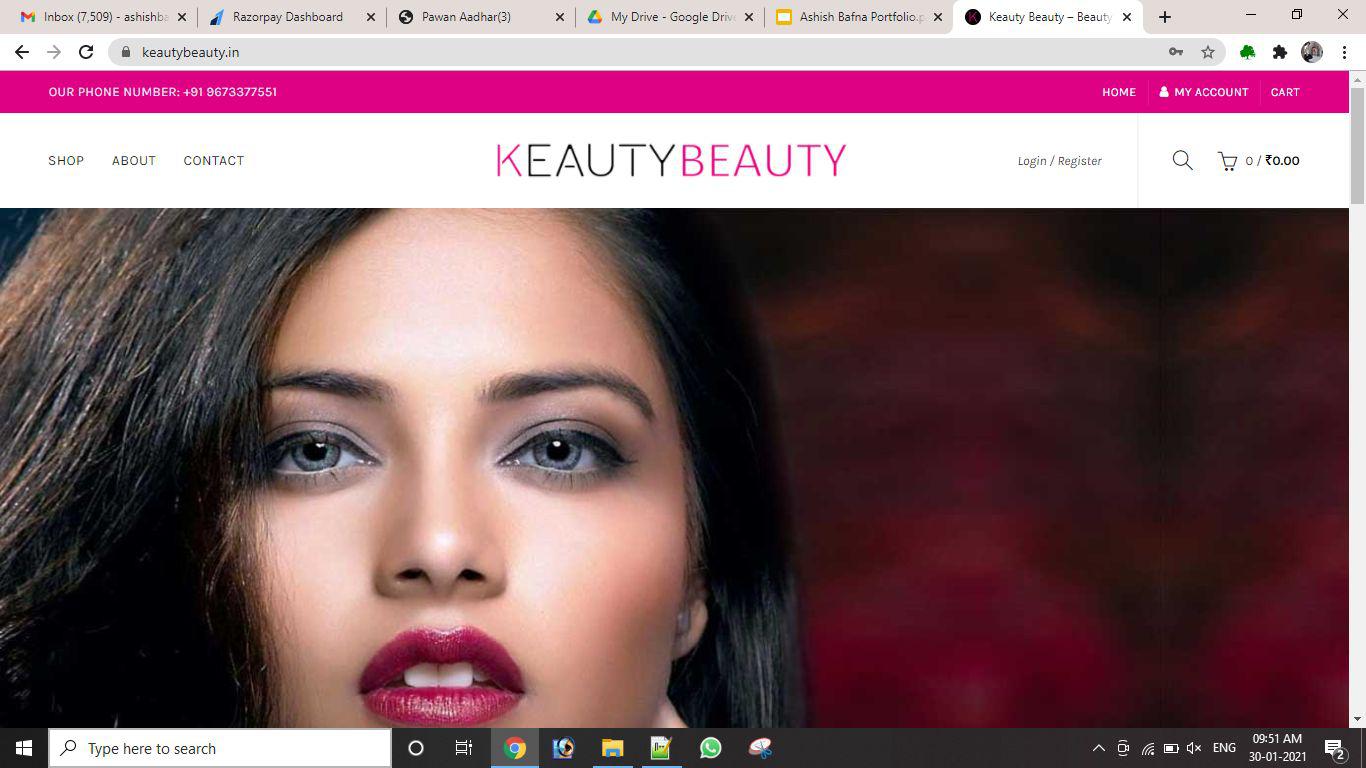Screen dimensions: 1366x768
Task: Show hidden system tray icons
Action: point(1098,748)
